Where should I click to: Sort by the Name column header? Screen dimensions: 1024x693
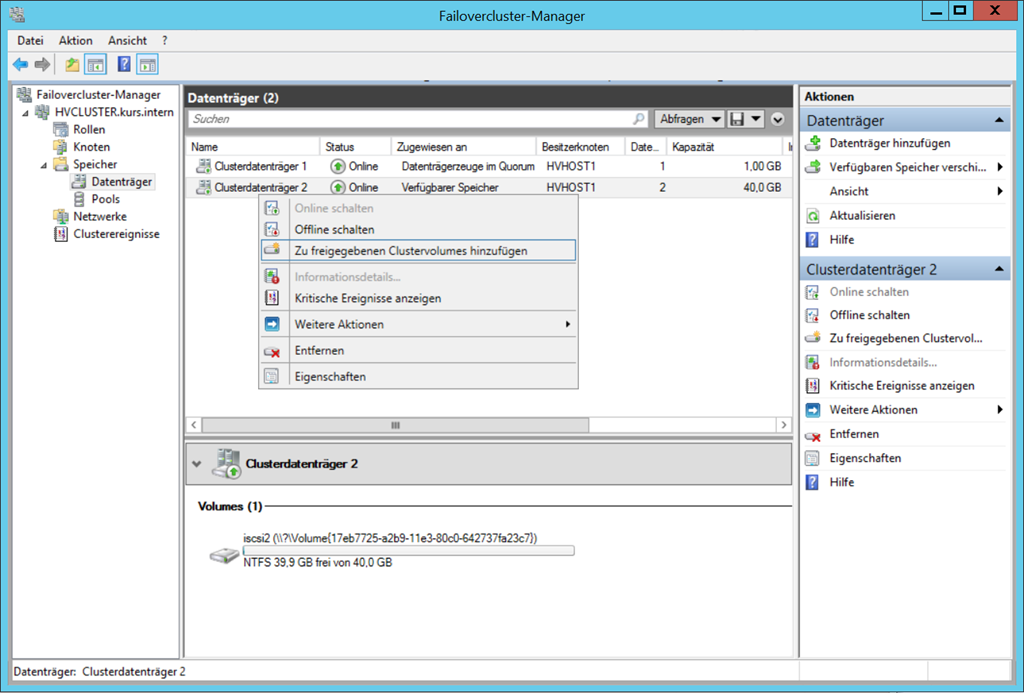coord(252,147)
